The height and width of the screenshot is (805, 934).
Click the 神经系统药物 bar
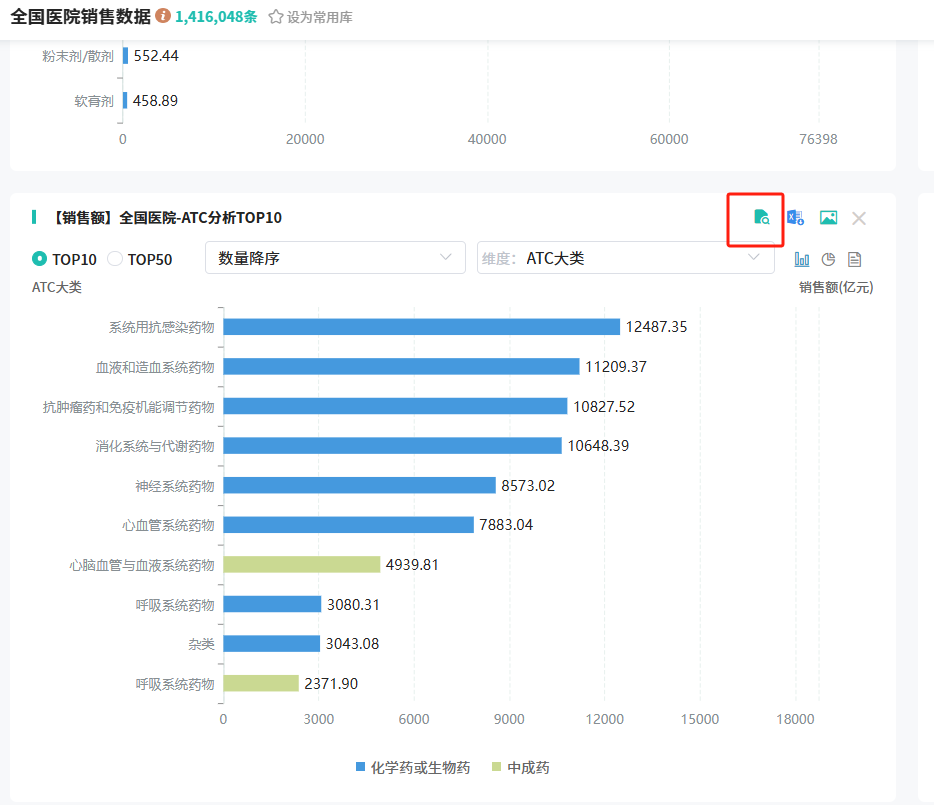(359, 485)
